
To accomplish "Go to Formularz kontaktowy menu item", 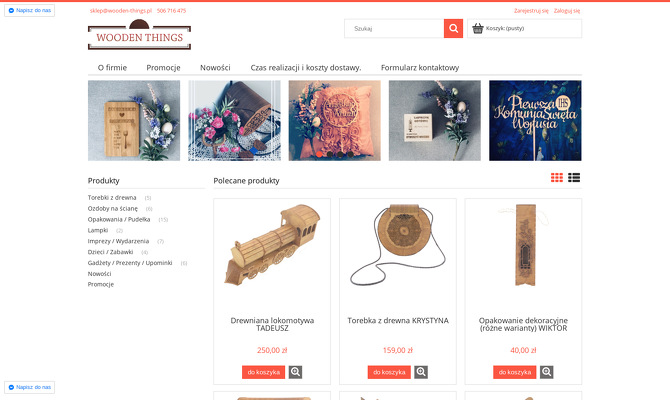I will [x=420, y=68].
